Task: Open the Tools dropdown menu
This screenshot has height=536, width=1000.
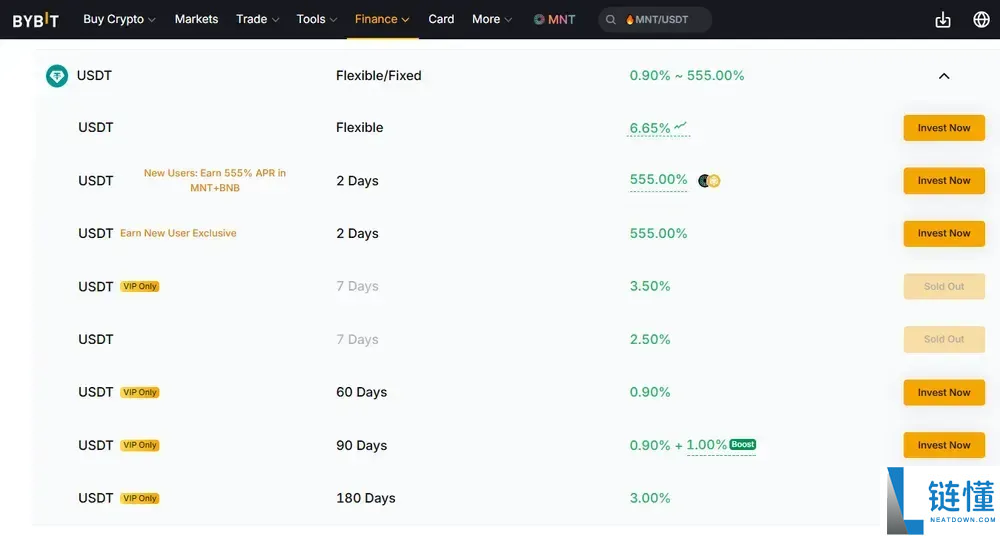Action: coord(317,20)
